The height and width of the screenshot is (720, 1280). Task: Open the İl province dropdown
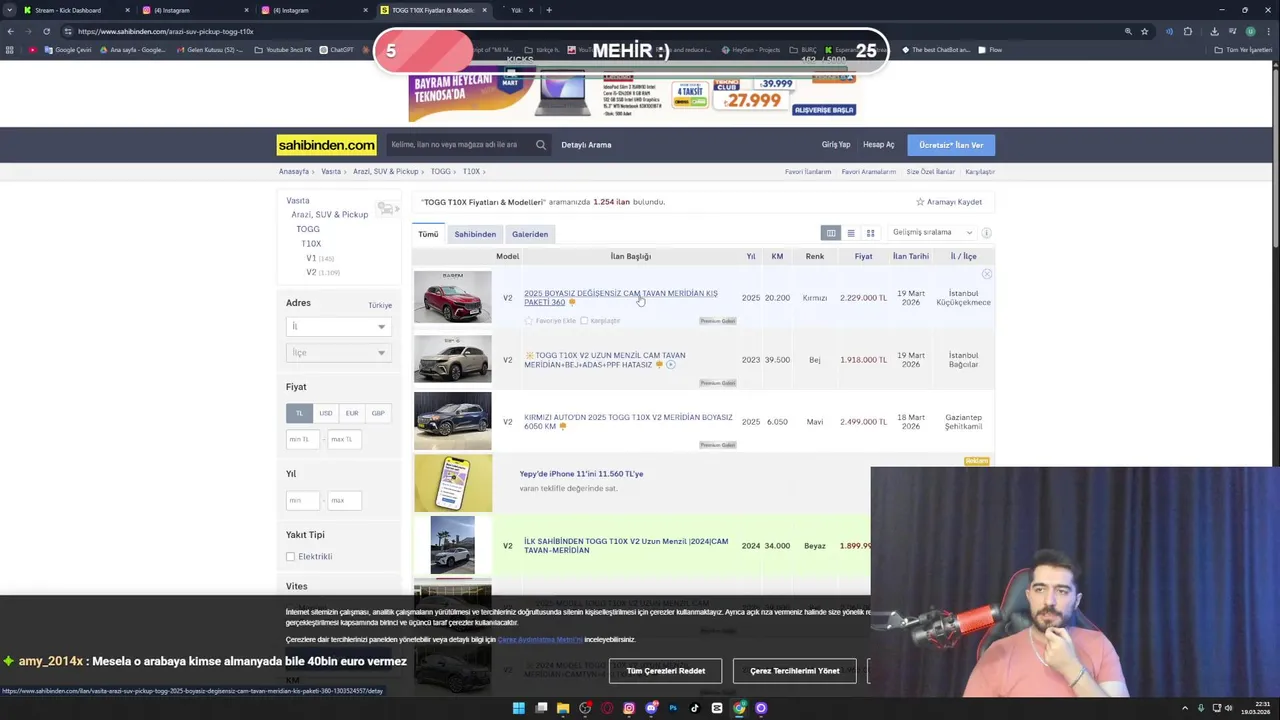coord(338,327)
